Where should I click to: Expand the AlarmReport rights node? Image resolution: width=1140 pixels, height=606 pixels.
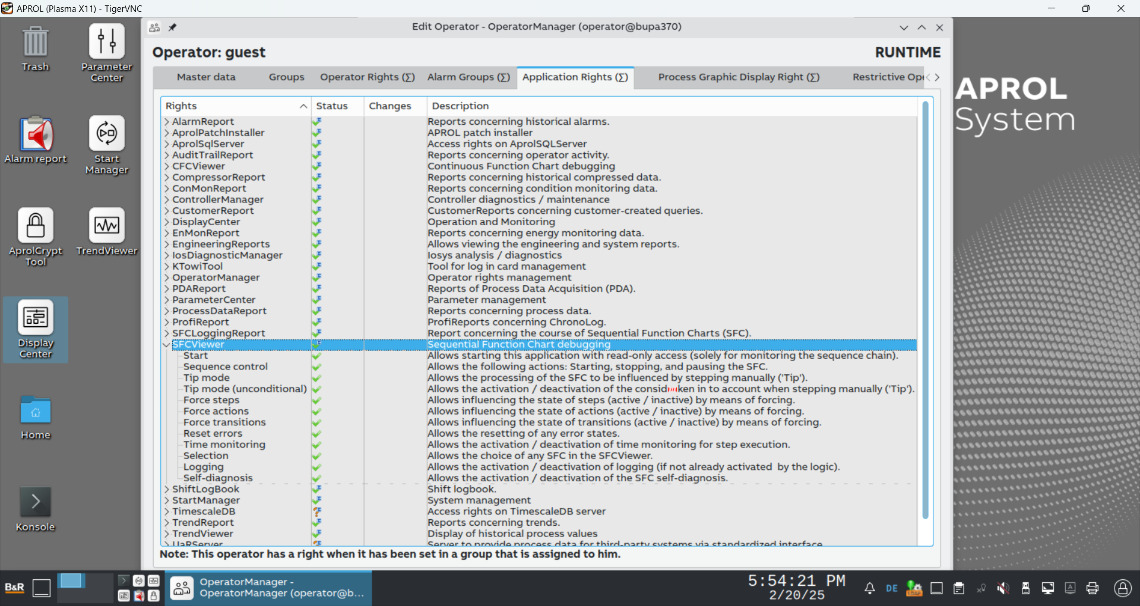coord(166,122)
